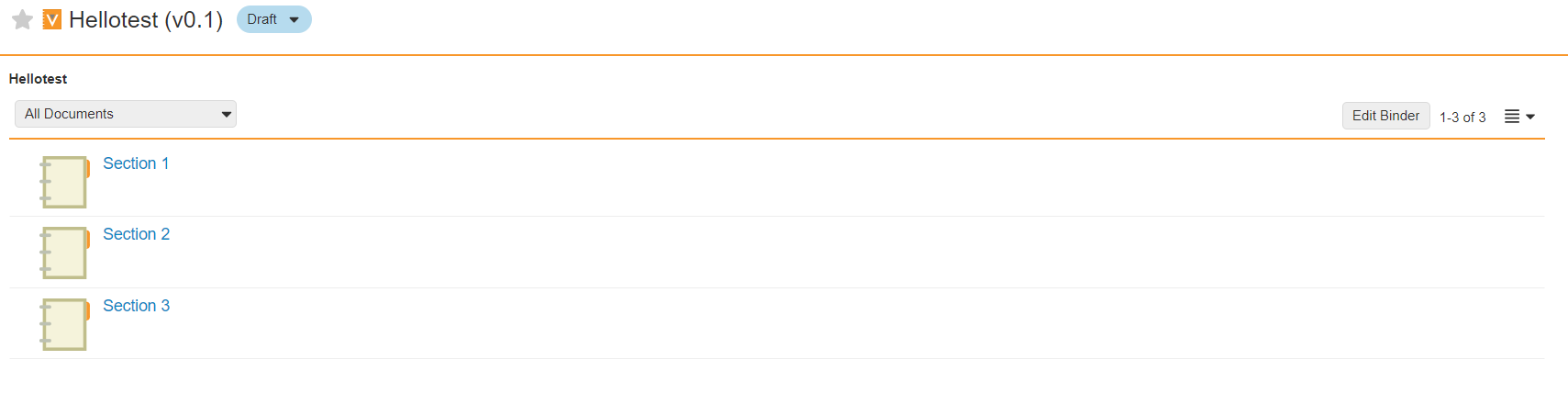Viewport: 1568px width, 416px height.
Task: Click the orange Vault binder type icon
Action: tap(52, 19)
